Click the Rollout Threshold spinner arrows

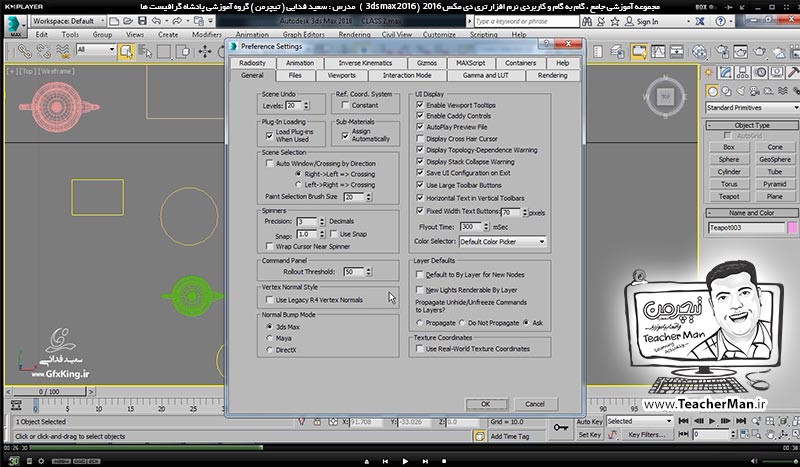pyautogui.click(x=368, y=272)
